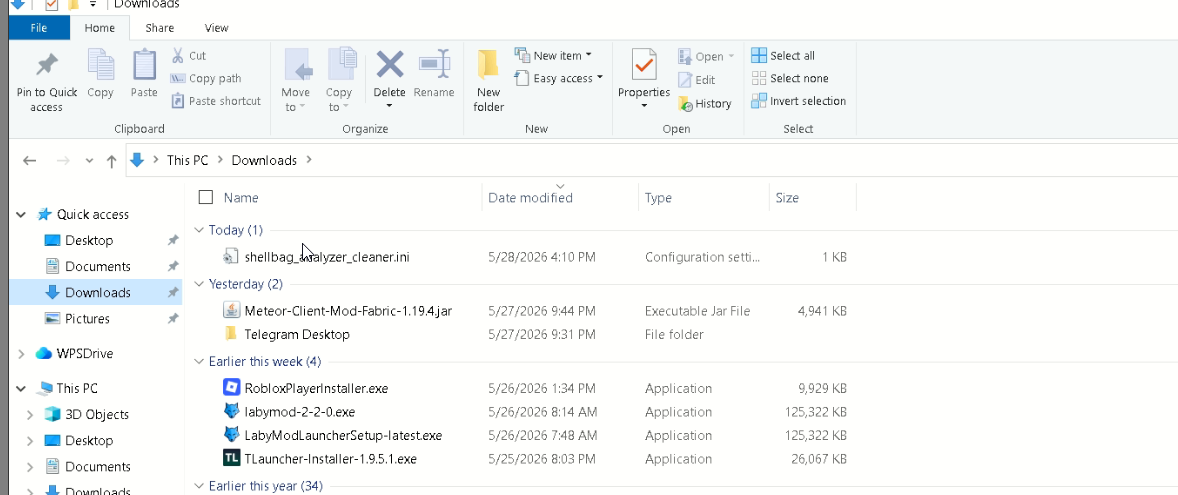Viewport: 1178px width, 495px height.
Task: Select the TLauncher-Installer-1.9.5.1.exe file name
Action: tap(331, 458)
